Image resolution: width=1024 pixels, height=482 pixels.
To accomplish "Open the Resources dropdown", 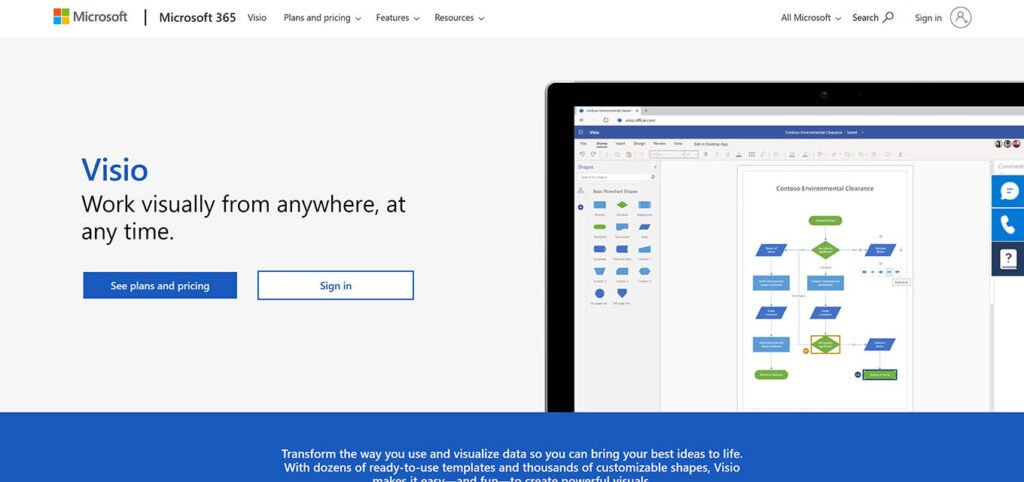I will click(x=459, y=18).
